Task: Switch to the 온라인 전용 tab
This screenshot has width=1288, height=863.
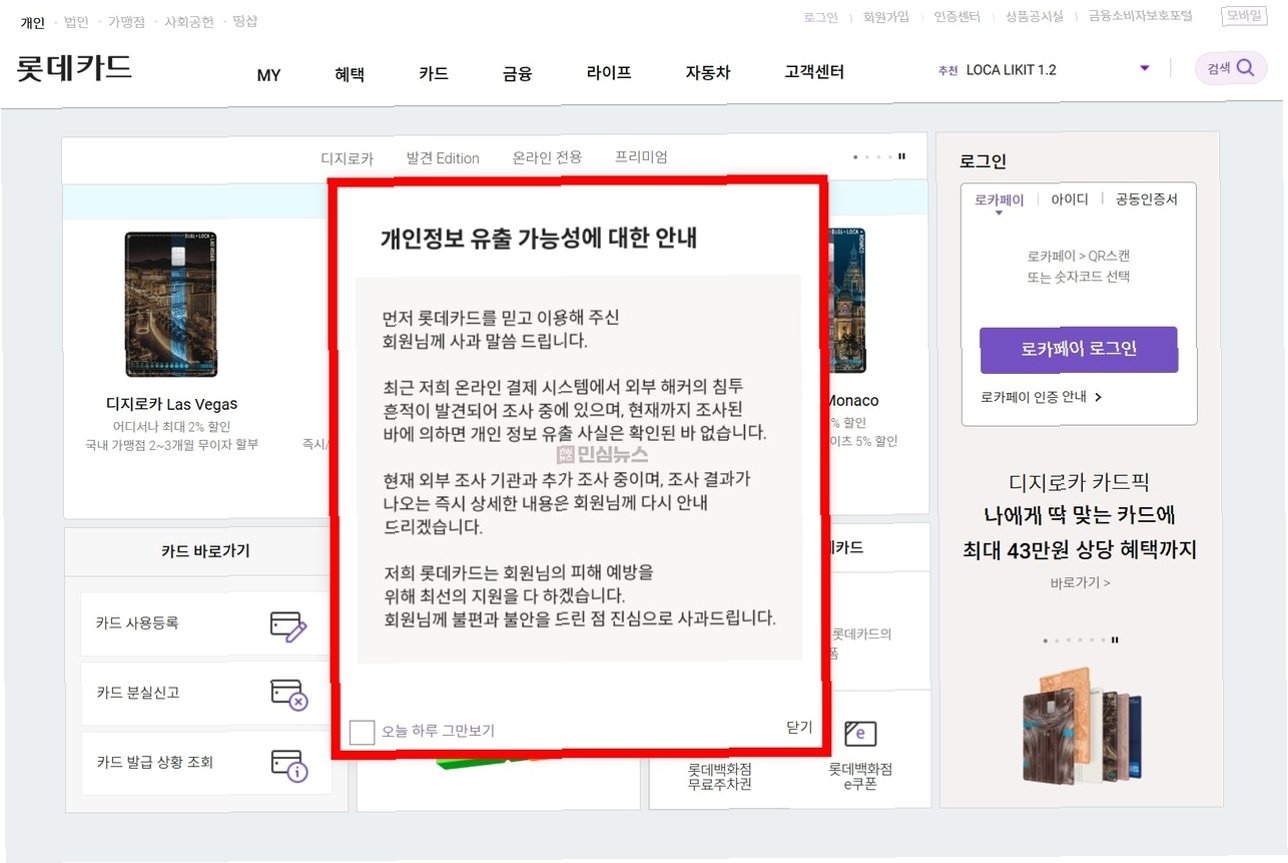Action: 547,157
